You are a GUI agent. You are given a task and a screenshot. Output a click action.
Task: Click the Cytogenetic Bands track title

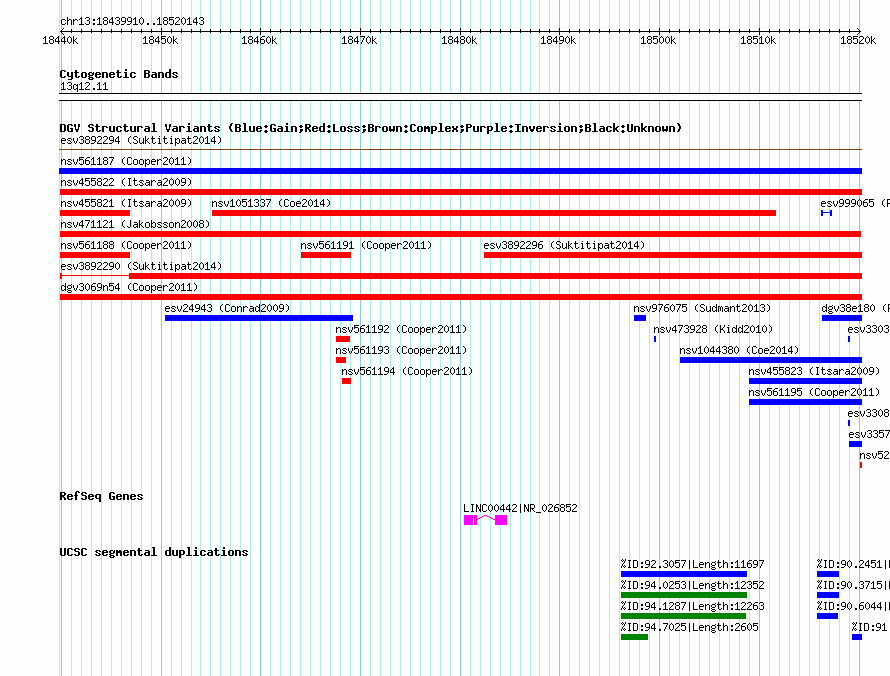click(119, 74)
